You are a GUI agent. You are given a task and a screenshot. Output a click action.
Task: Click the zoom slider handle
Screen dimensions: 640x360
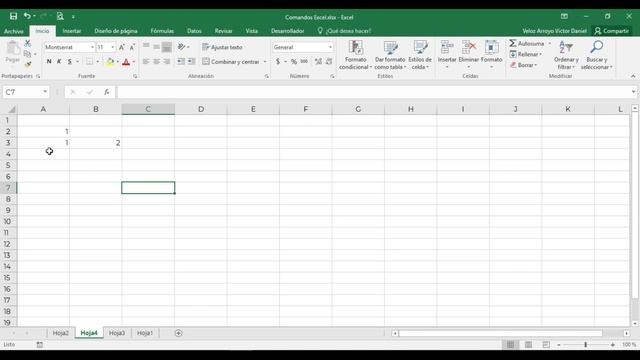click(585, 345)
